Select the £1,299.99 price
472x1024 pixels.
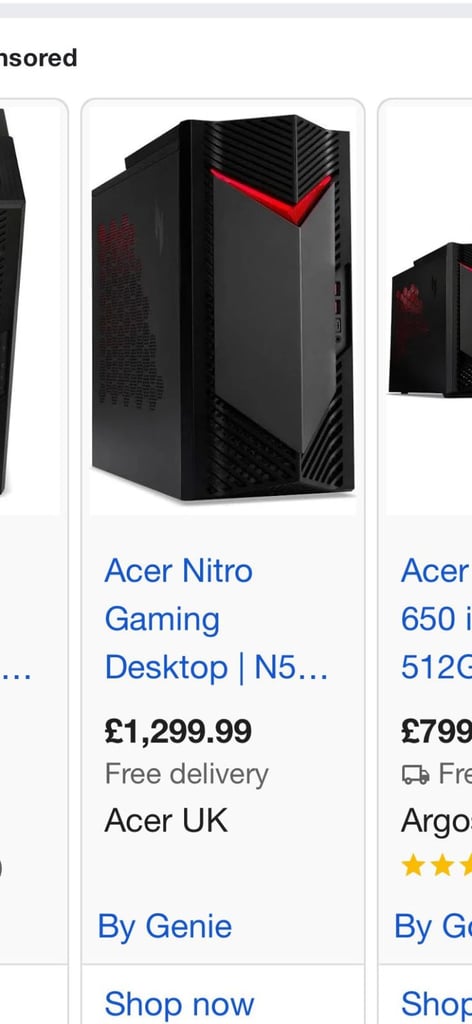point(178,731)
